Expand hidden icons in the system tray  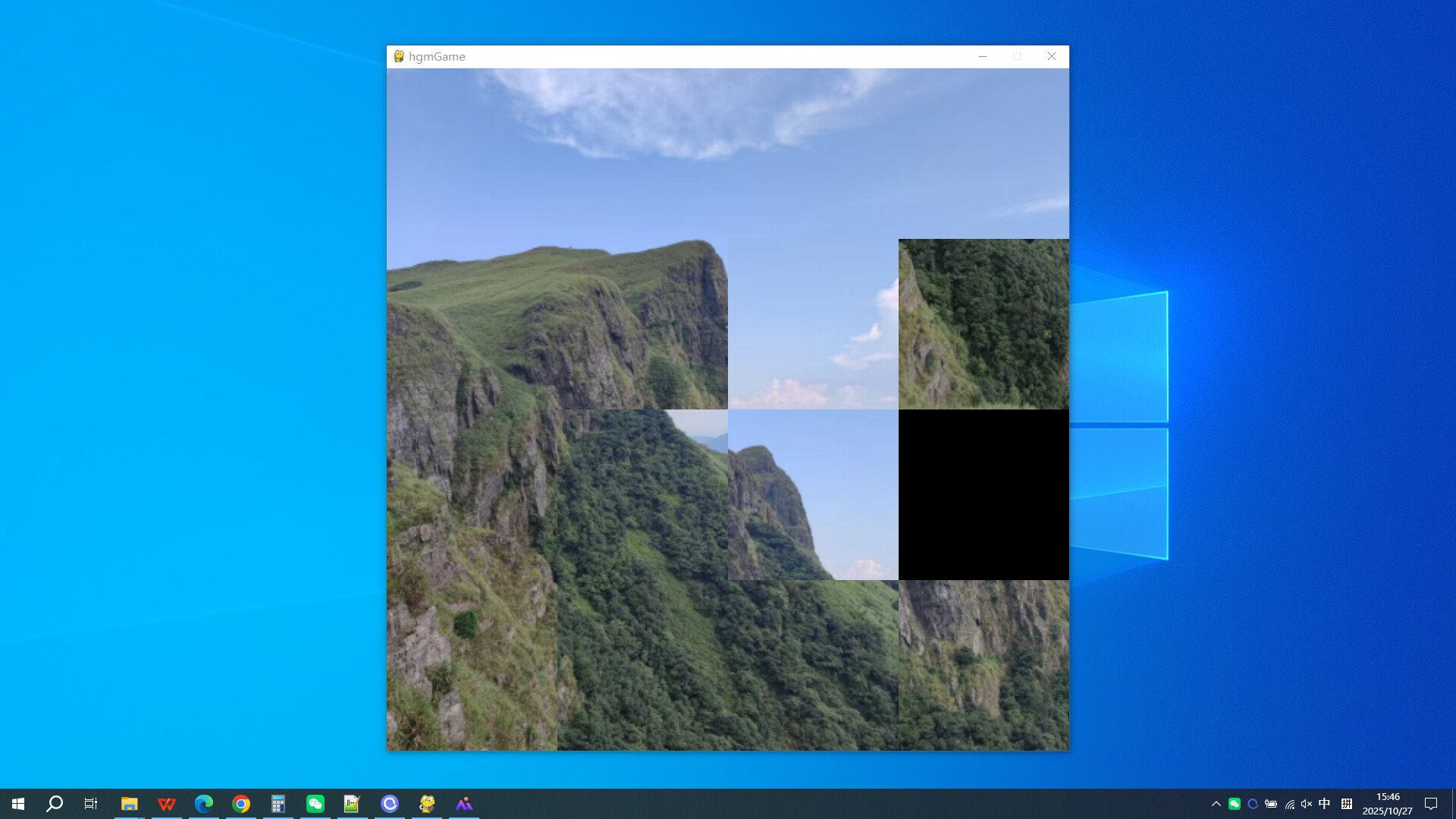tap(1216, 804)
